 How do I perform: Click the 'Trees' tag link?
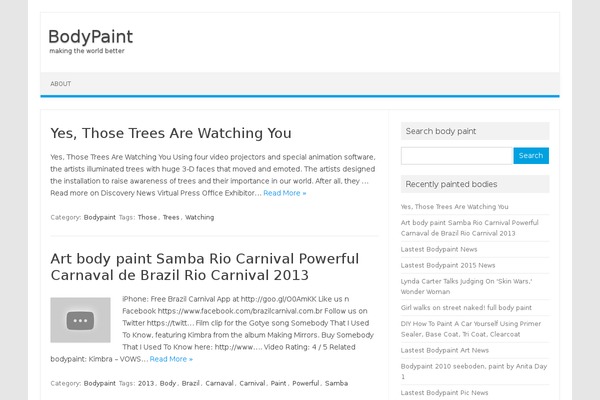point(171,217)
